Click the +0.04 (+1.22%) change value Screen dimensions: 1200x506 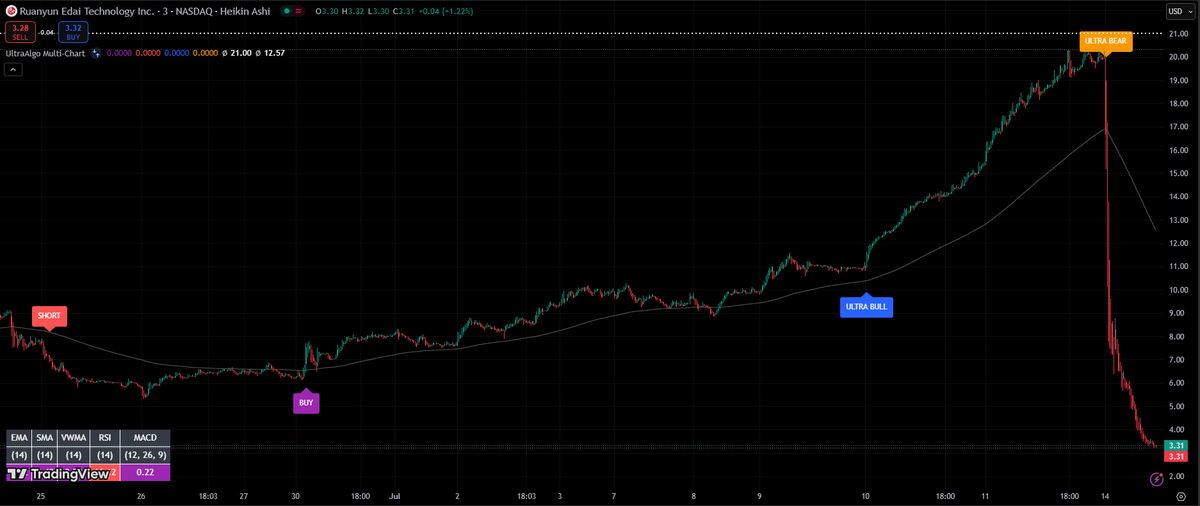click(446, 11)
